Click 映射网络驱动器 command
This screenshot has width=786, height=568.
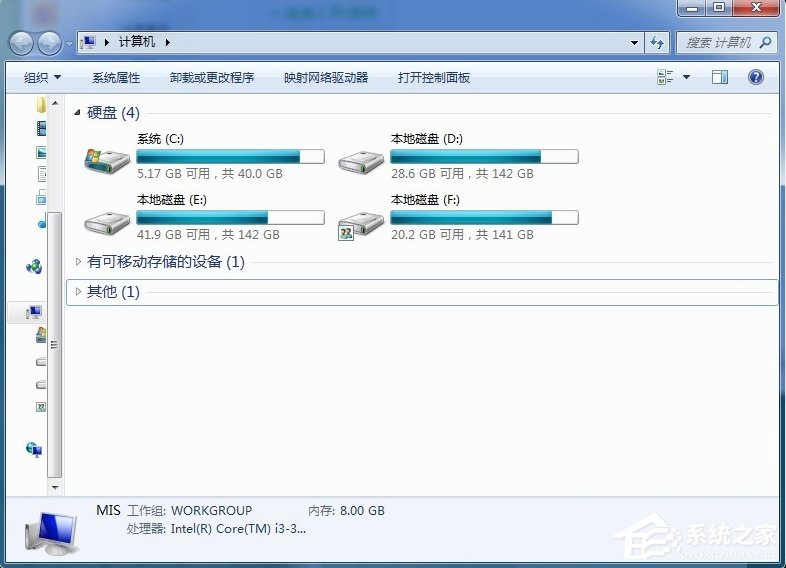[x=326, y=78]
